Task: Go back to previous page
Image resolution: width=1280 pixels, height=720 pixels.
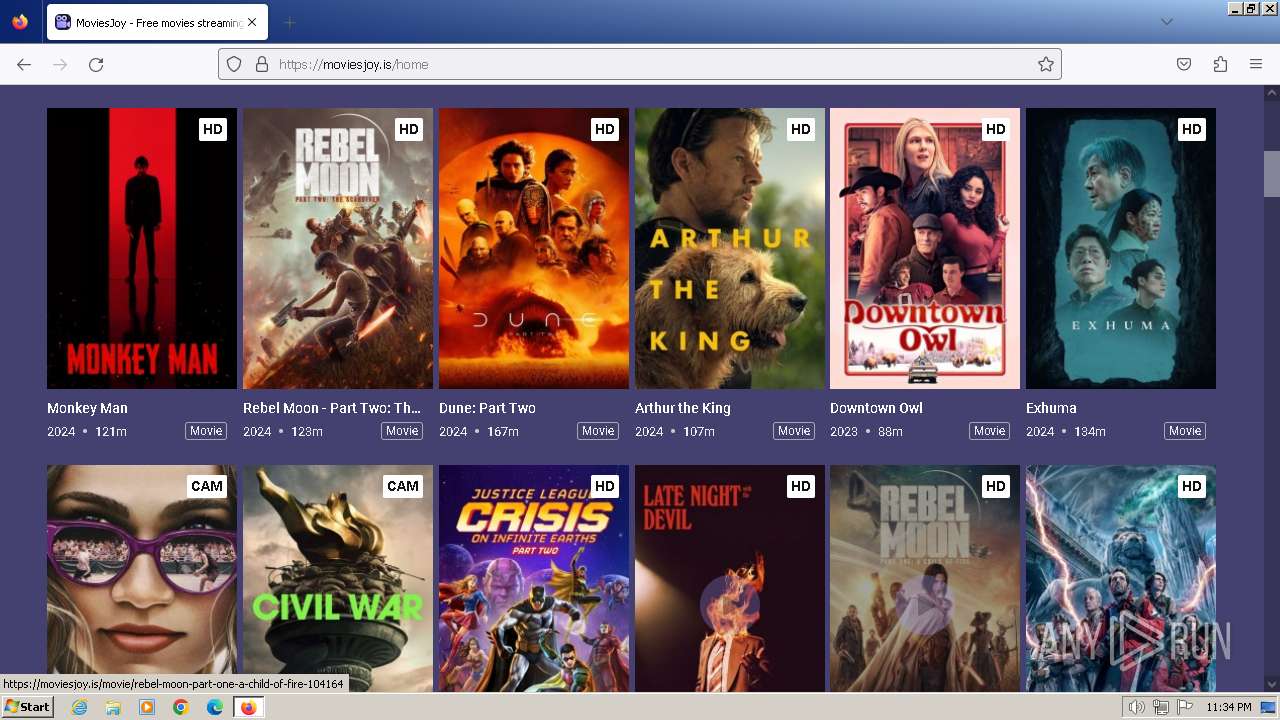Action: click(x=24, y=64)
